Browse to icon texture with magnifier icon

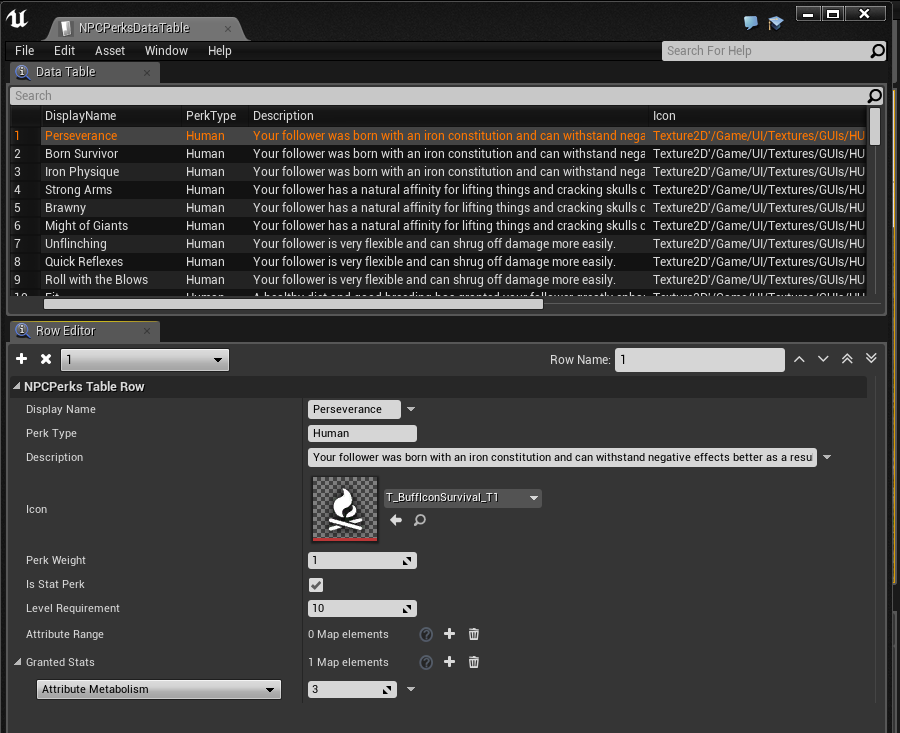(420, 520)
